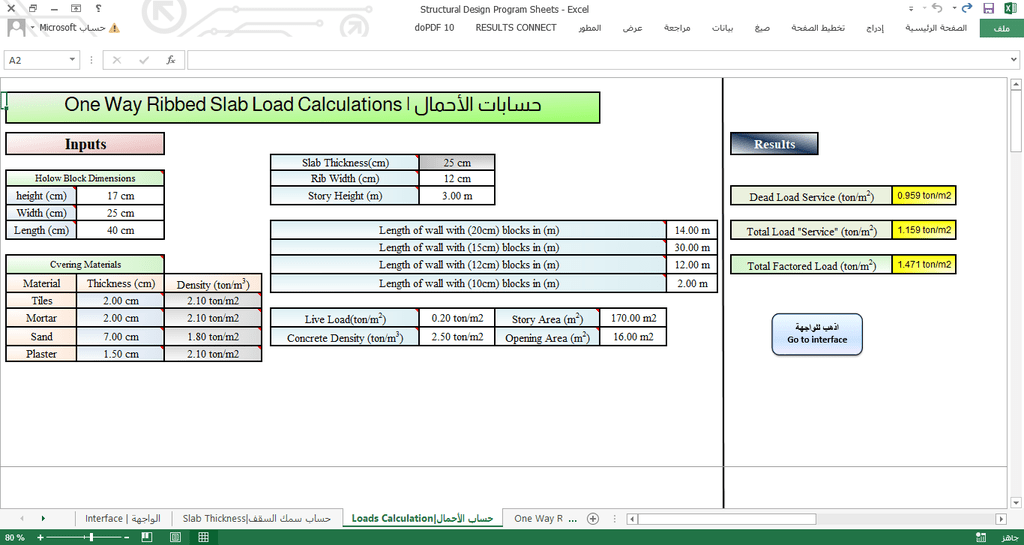Select the Rib Width value 12 cm
The height and width of the screenshot is (545, 1024).
pyautogui.click(x=456, y=178)
